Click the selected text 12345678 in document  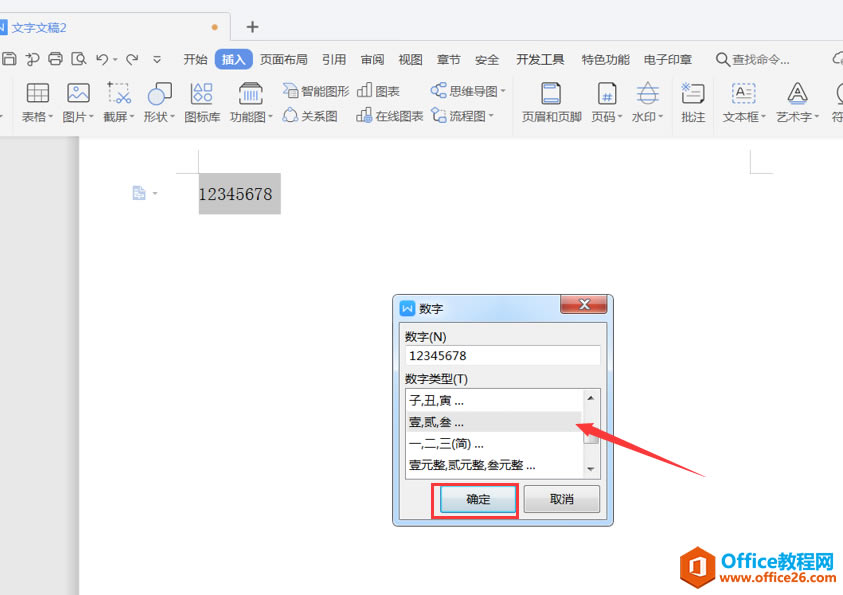coord(235,194)
